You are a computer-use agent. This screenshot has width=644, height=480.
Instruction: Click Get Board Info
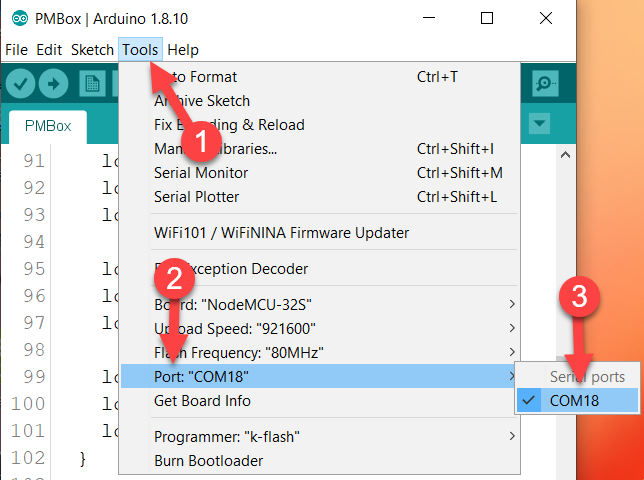click(x=320, y=400)
